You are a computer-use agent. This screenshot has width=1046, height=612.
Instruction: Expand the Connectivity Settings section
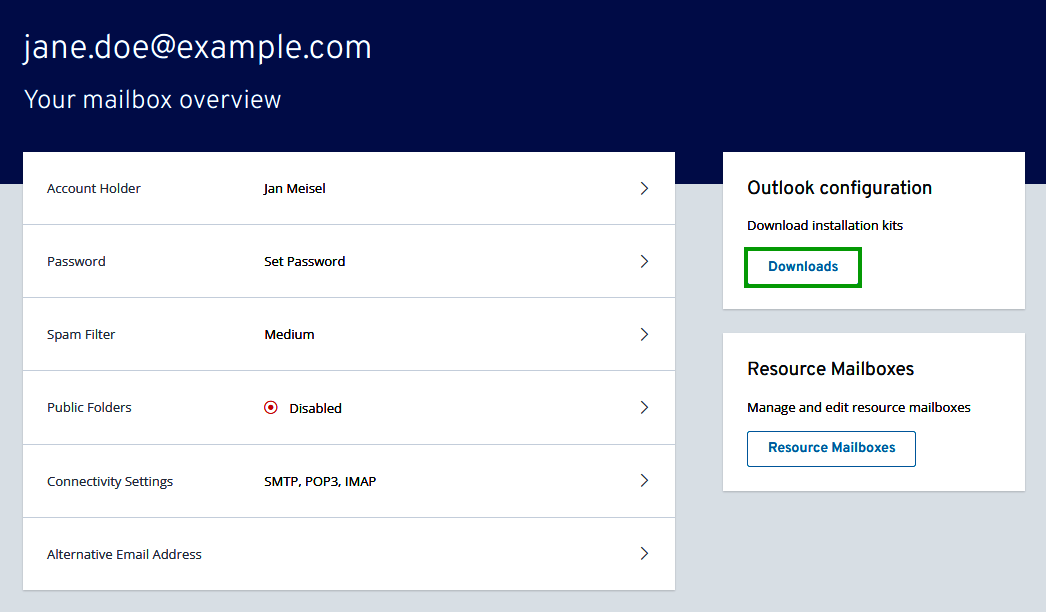tap(645, 481)
